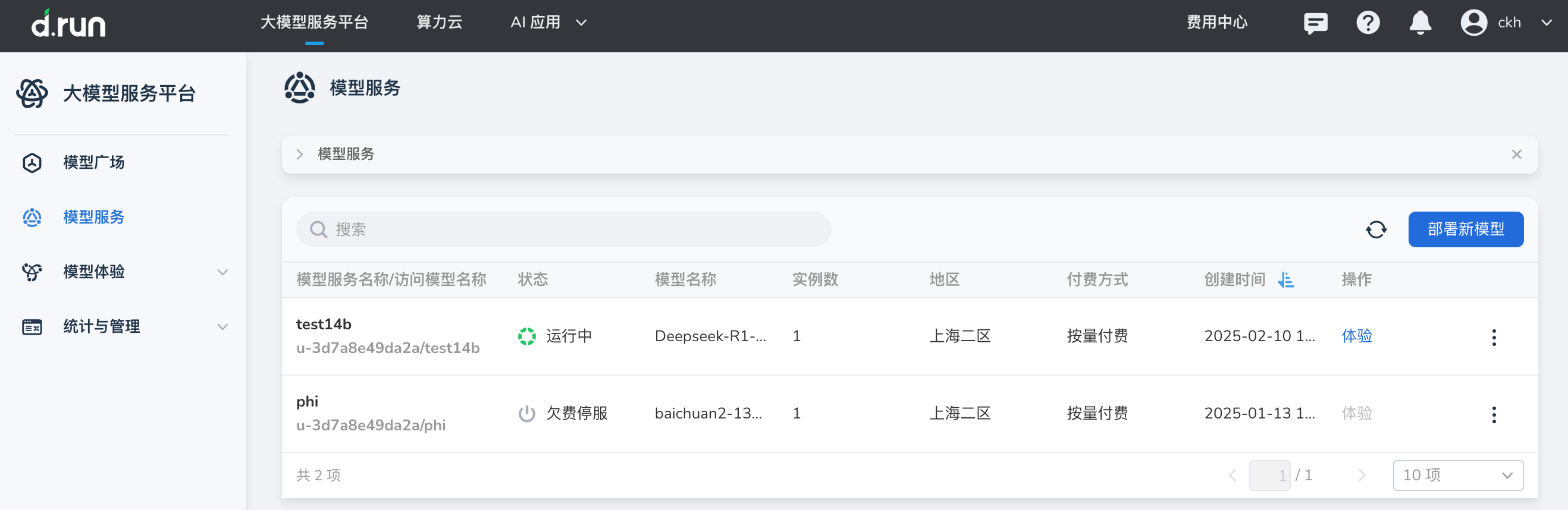Open more actions for phi row

1494,414
